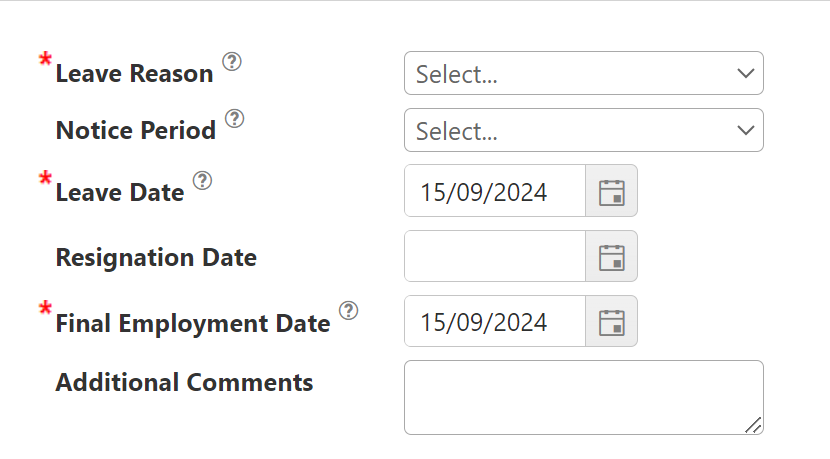Click inside the Additional Comments text area
830x459 pixels.
584,398
